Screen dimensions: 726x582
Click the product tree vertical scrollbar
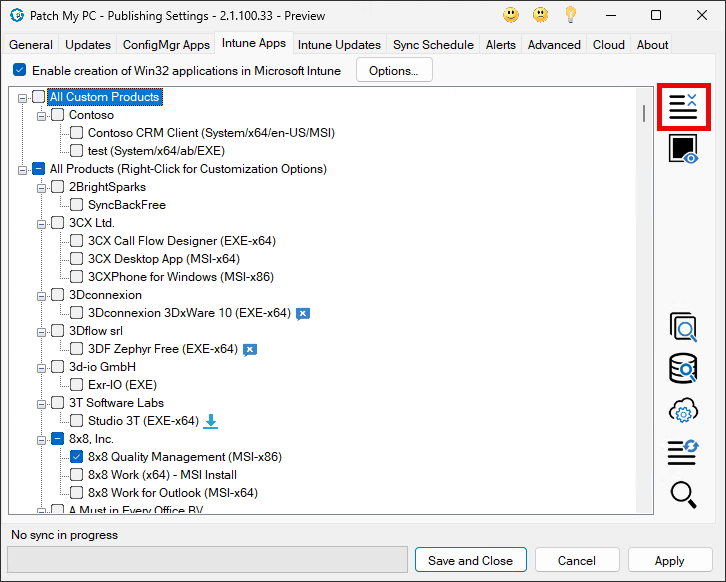point(644,300)
